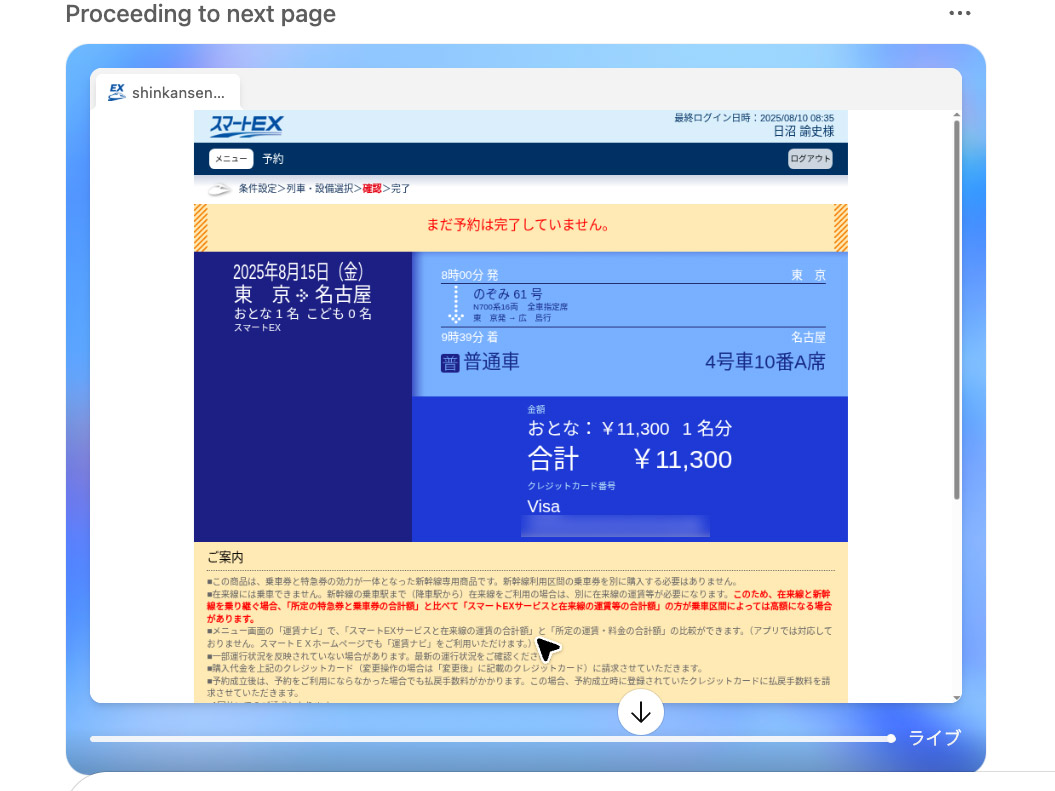Click the 4号車10番A席 seat text
The image size is (1055, 791).
[x=765, y=362]
